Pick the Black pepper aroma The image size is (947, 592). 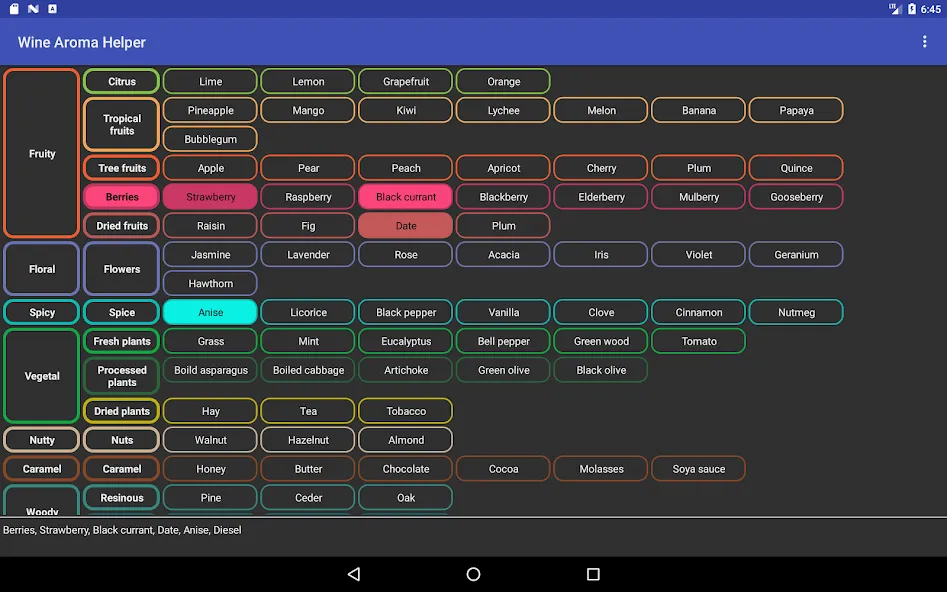click(406, 312)
